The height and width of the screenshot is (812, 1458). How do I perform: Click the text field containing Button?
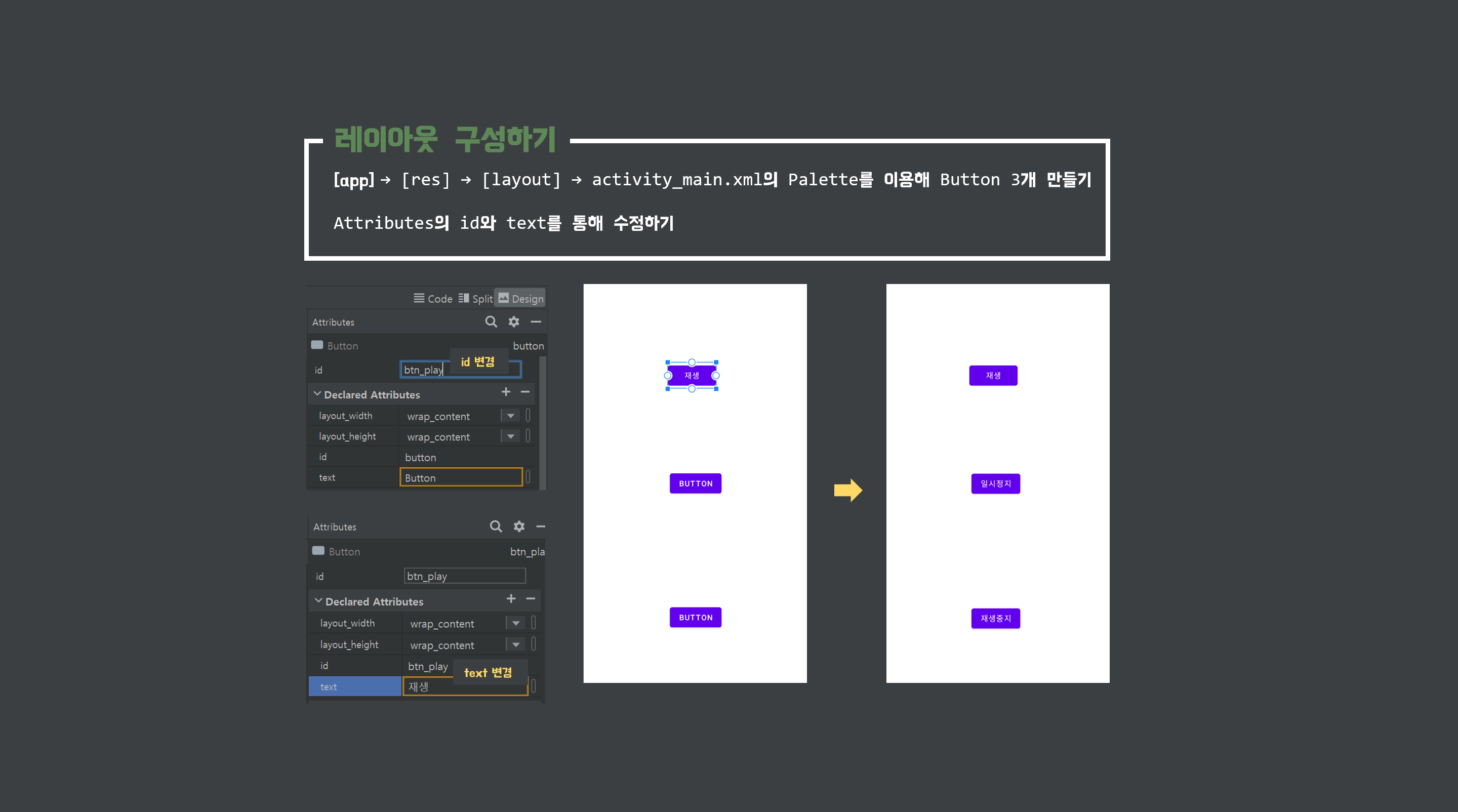[x=460, y=477]
